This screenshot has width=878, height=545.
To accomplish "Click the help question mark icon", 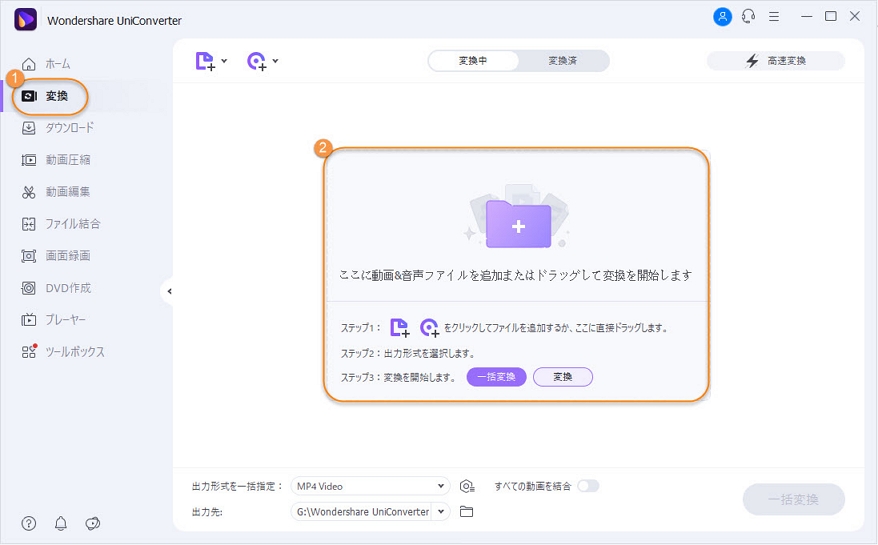I will tap(29, 523).
